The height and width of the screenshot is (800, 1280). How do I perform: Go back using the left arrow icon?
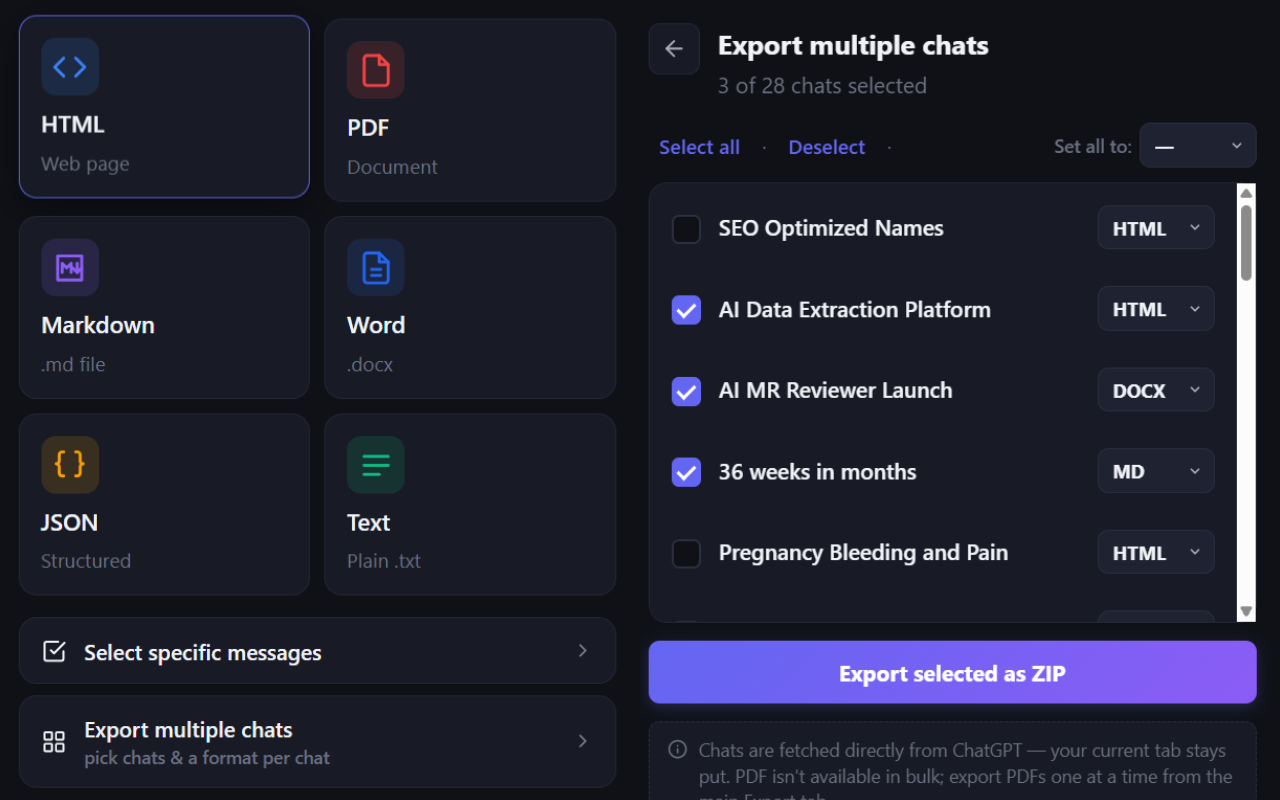coord(674,49)
